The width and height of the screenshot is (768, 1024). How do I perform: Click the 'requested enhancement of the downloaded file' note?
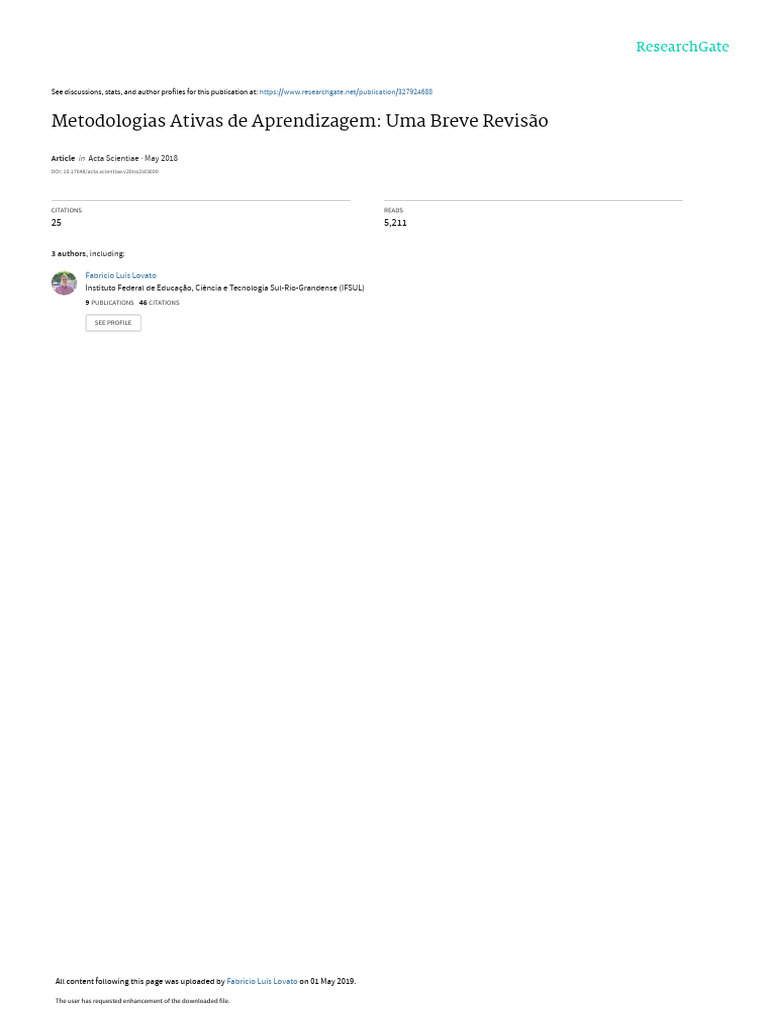pos(142,1000)
